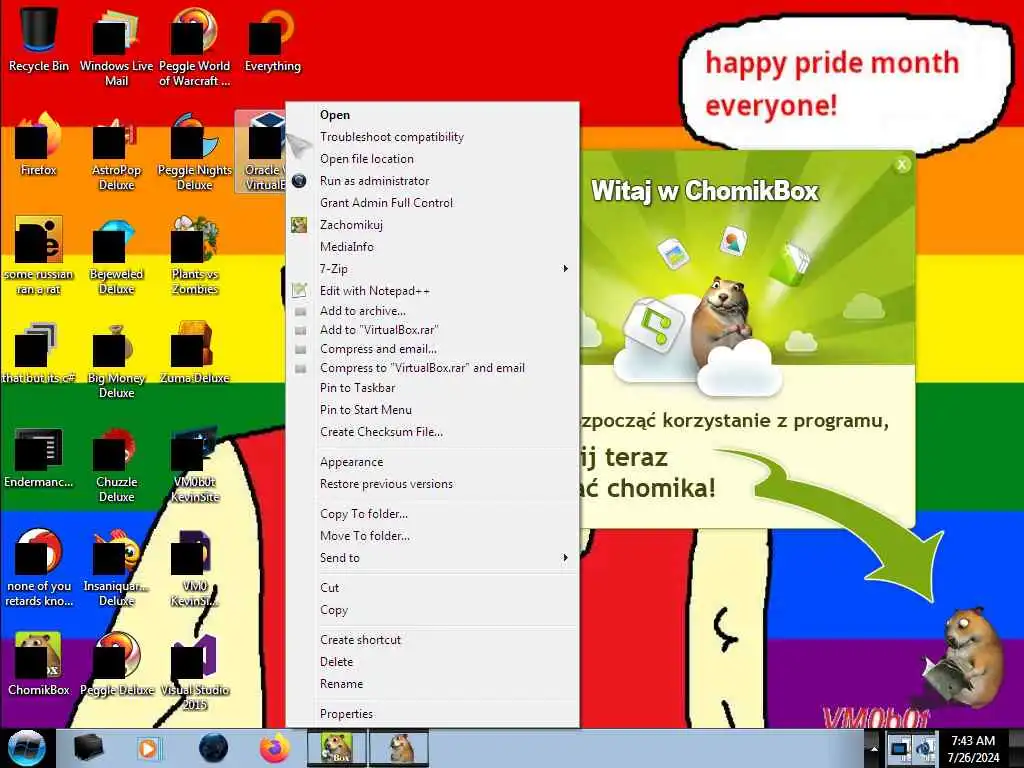This screenshot has height=768, width=1024.
Task: Select Chuzzle Deluxe desktop icon
Action: [x=116, y=464]
